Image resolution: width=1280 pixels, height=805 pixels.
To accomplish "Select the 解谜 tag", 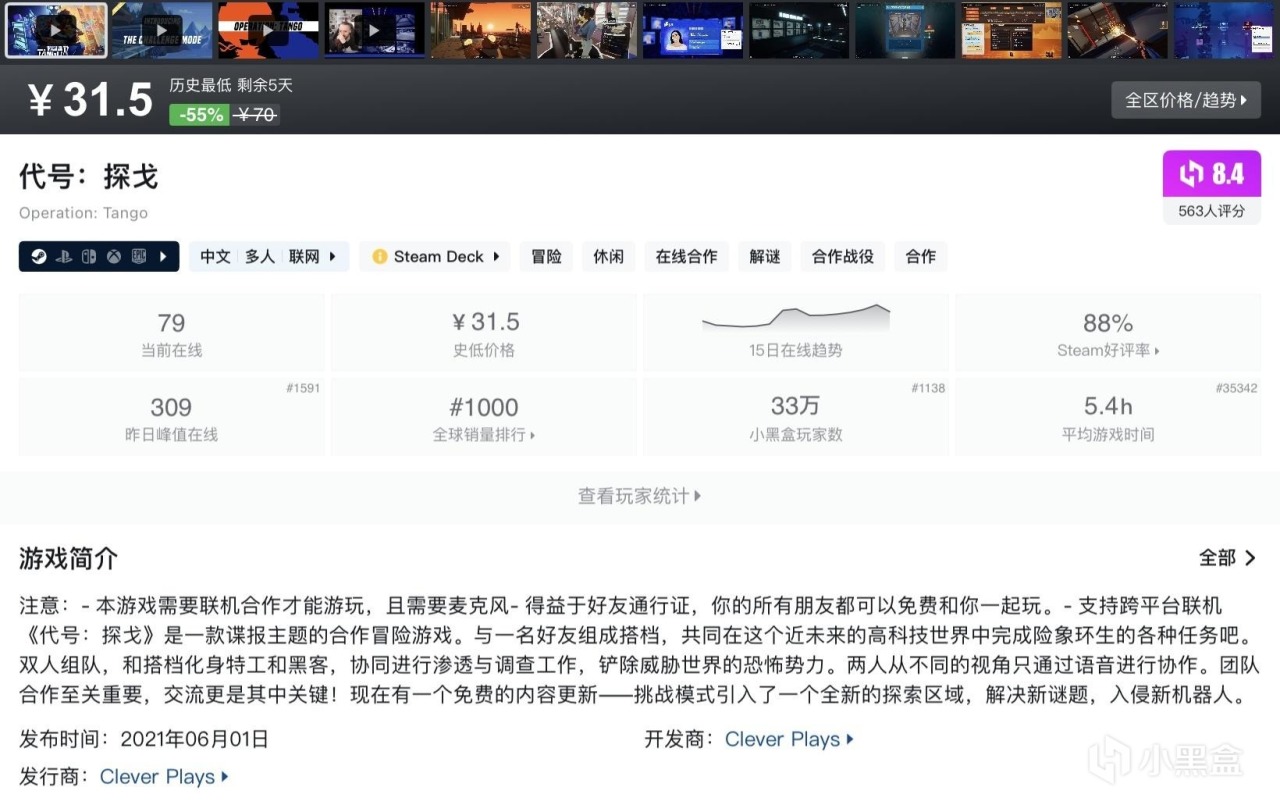I will tap(765, 257).
